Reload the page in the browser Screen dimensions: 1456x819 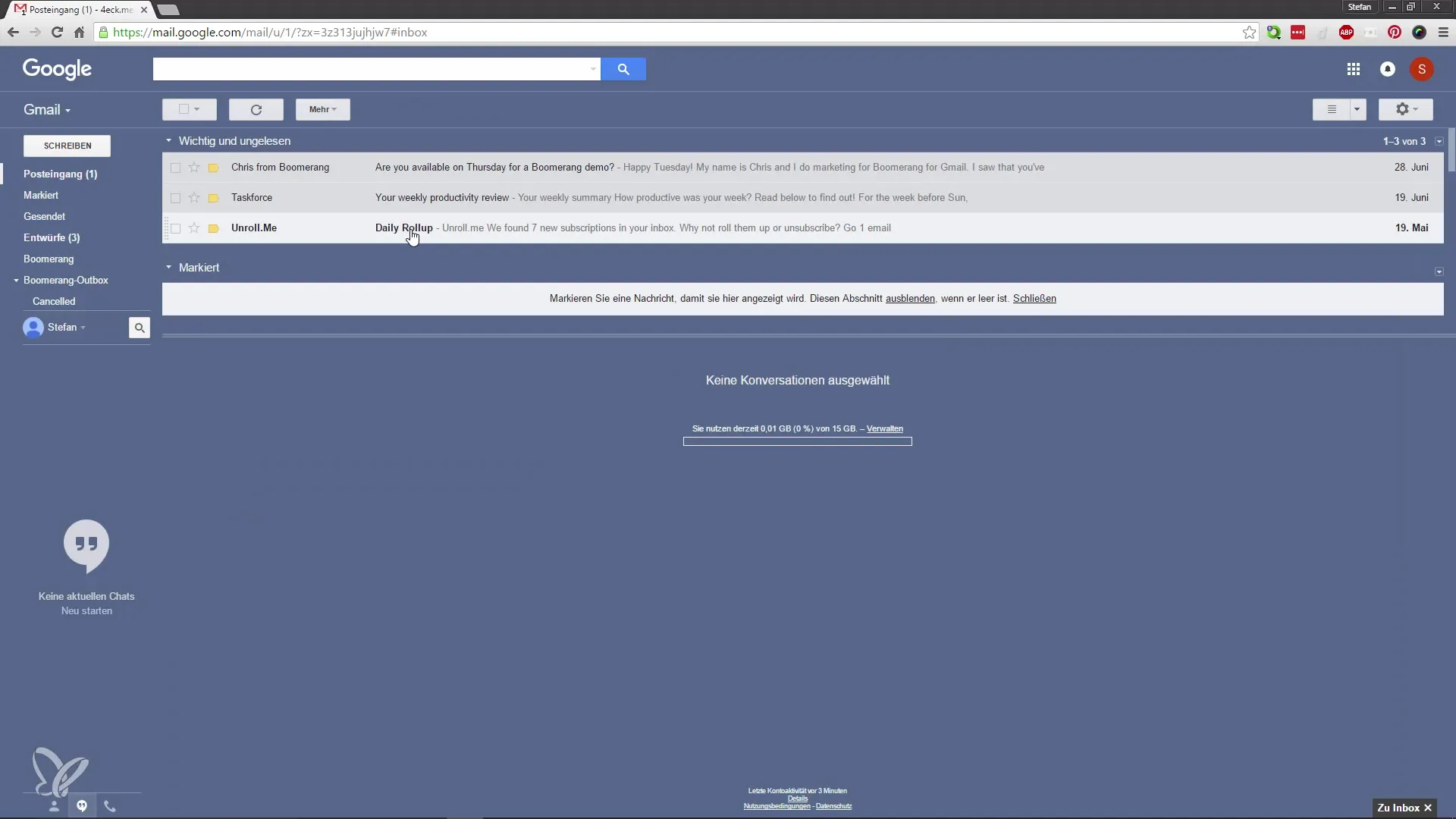tap(57, 33)
